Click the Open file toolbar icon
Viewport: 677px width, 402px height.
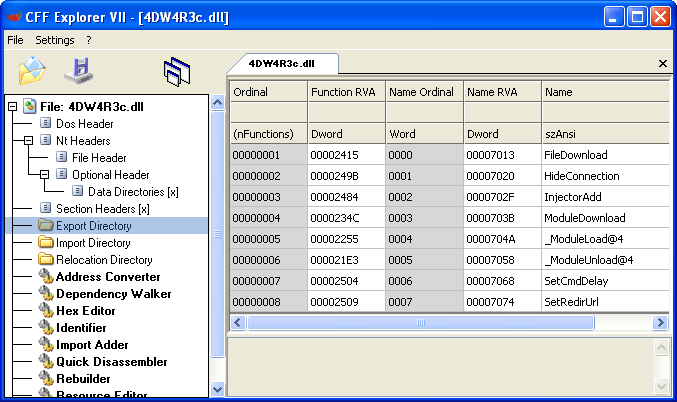[32, 71]
